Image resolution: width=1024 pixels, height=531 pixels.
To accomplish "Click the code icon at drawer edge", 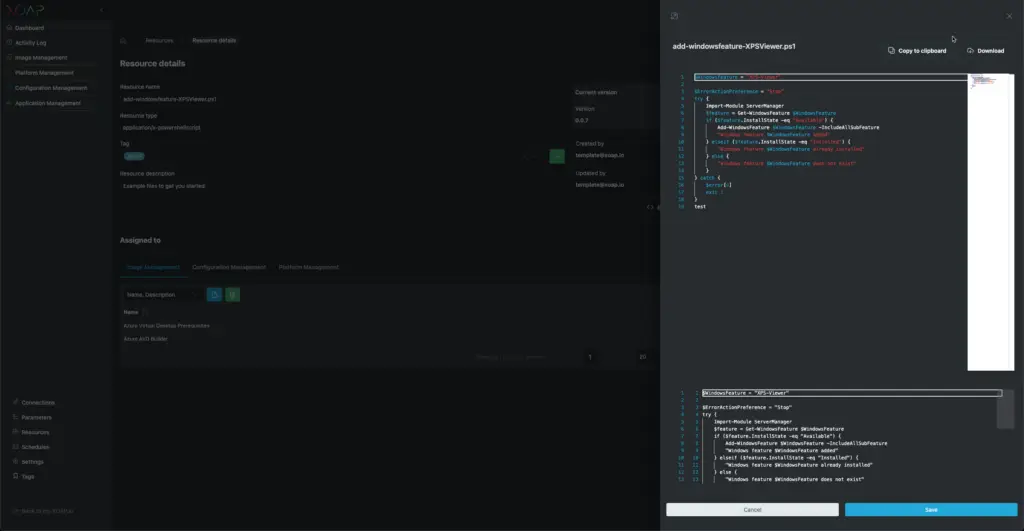I will point(650,207).
